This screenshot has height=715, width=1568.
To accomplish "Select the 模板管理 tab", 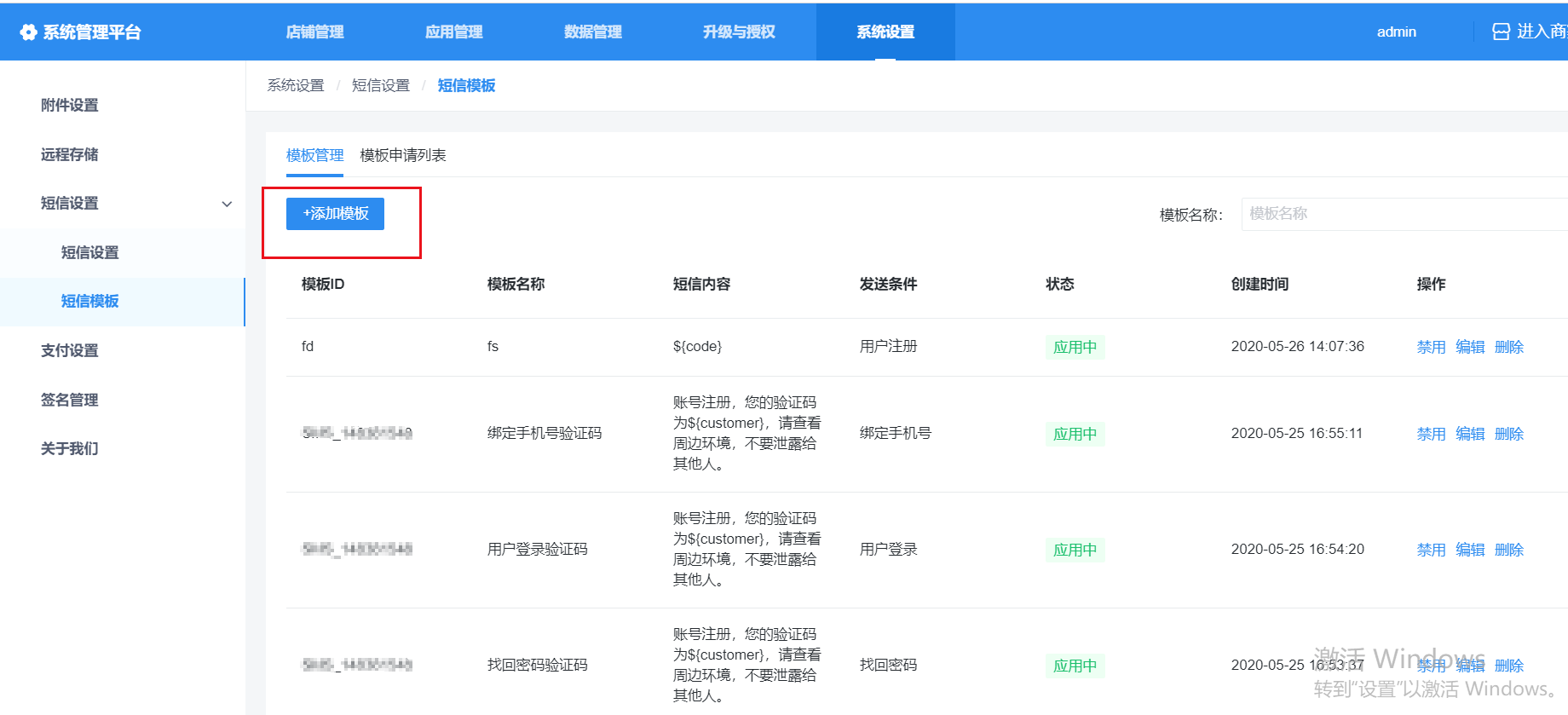I will (x=314, y=155).
